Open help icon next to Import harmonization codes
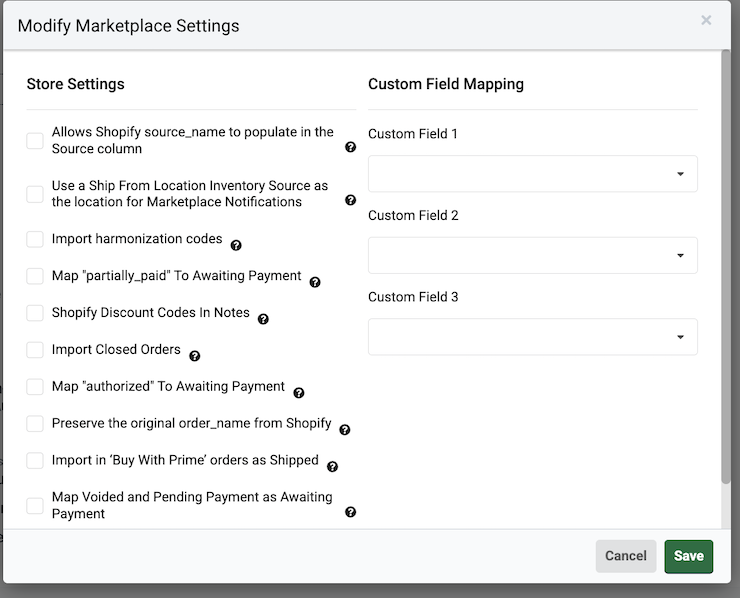740x598 pixels. pyautogui.click(x=236, y=245)
